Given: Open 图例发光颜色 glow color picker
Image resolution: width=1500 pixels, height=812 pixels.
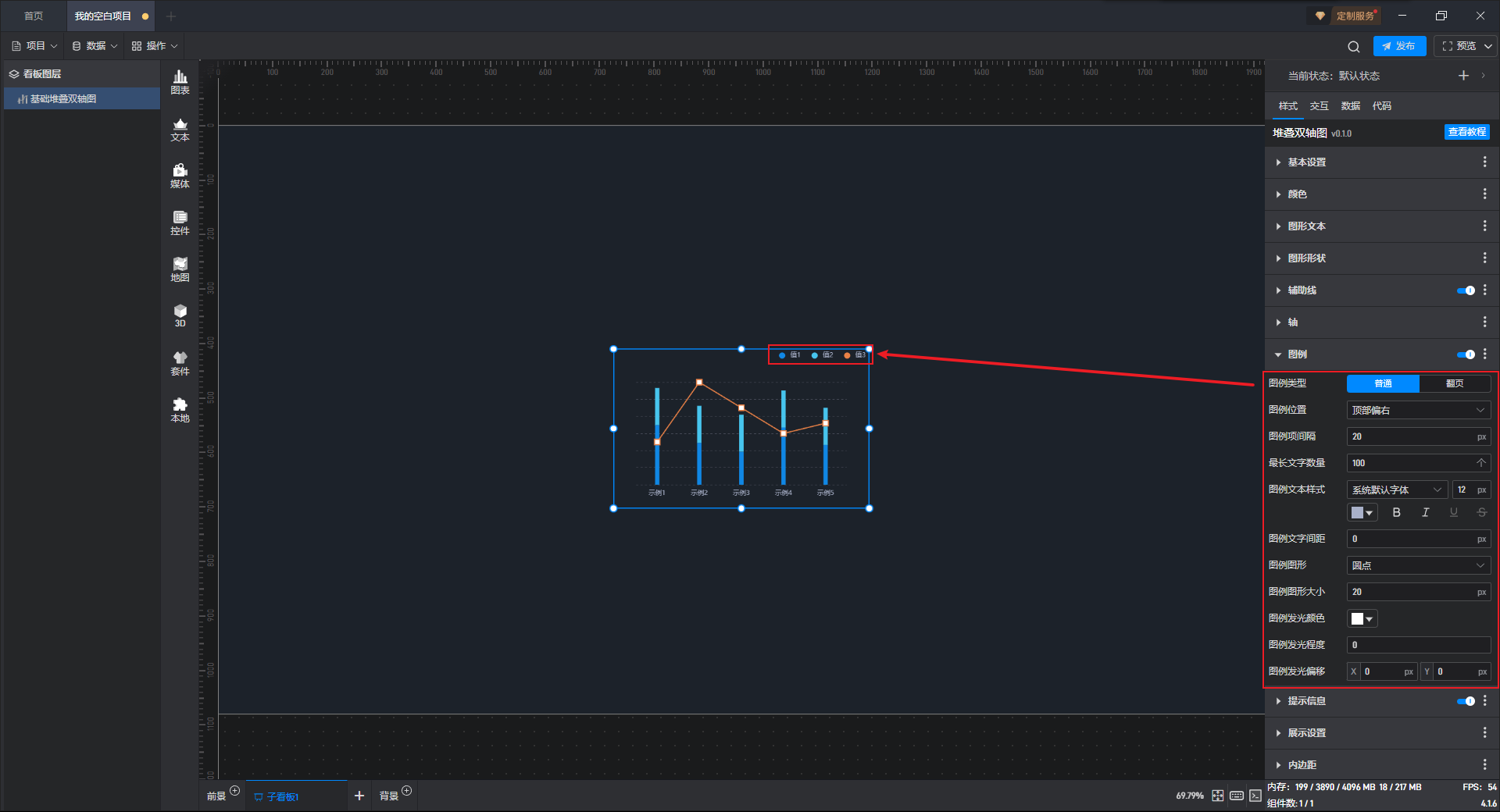Looking at the screenshot, I should coord(1362,619).
